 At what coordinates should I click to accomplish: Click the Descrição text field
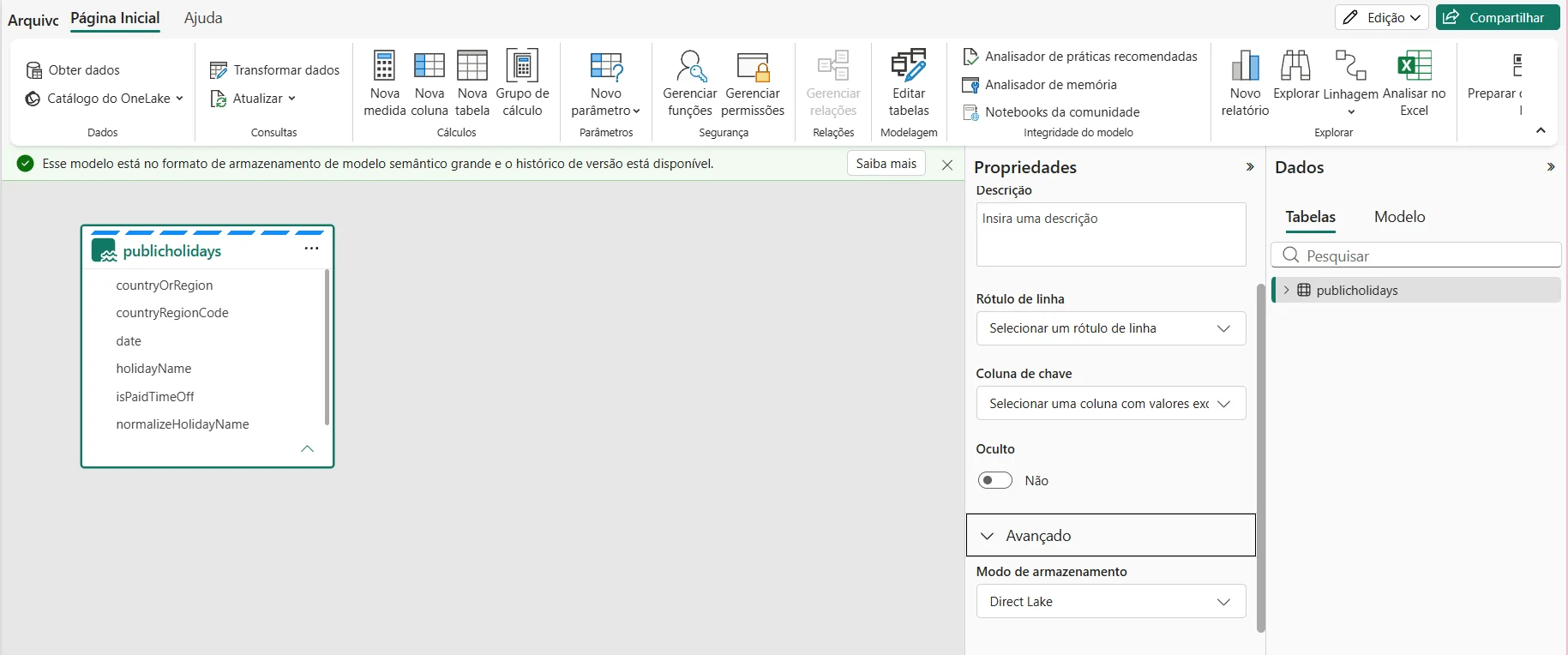[1111, 234]
